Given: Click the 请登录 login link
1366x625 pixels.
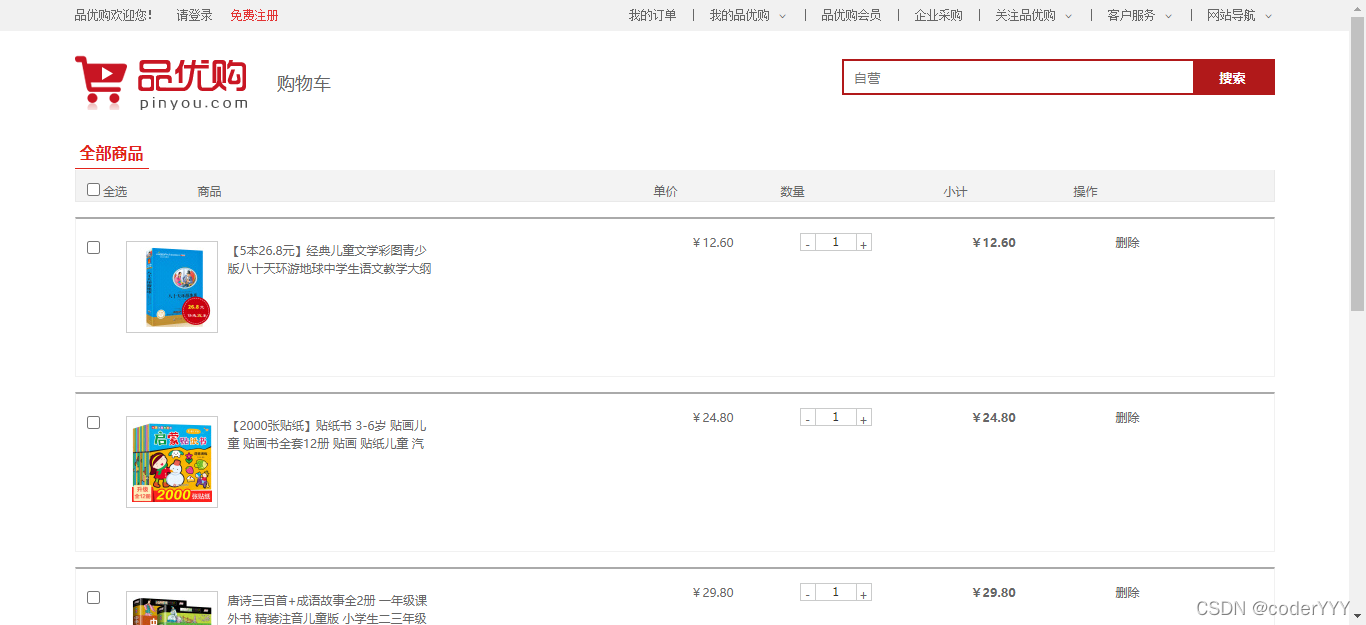Looking at the screenshot, I should click(195, 15).
